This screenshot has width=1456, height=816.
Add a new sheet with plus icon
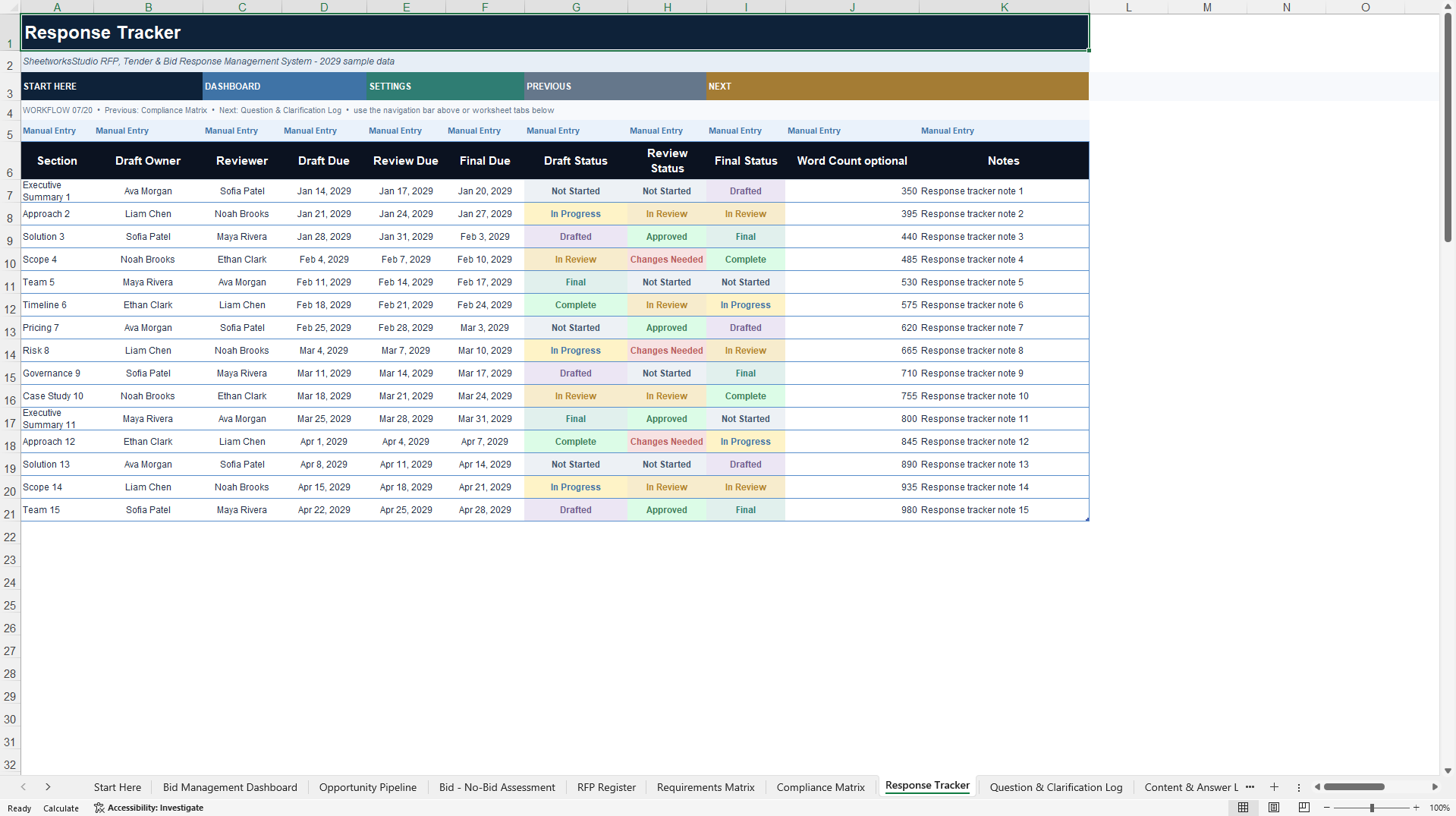point(1274,787)
